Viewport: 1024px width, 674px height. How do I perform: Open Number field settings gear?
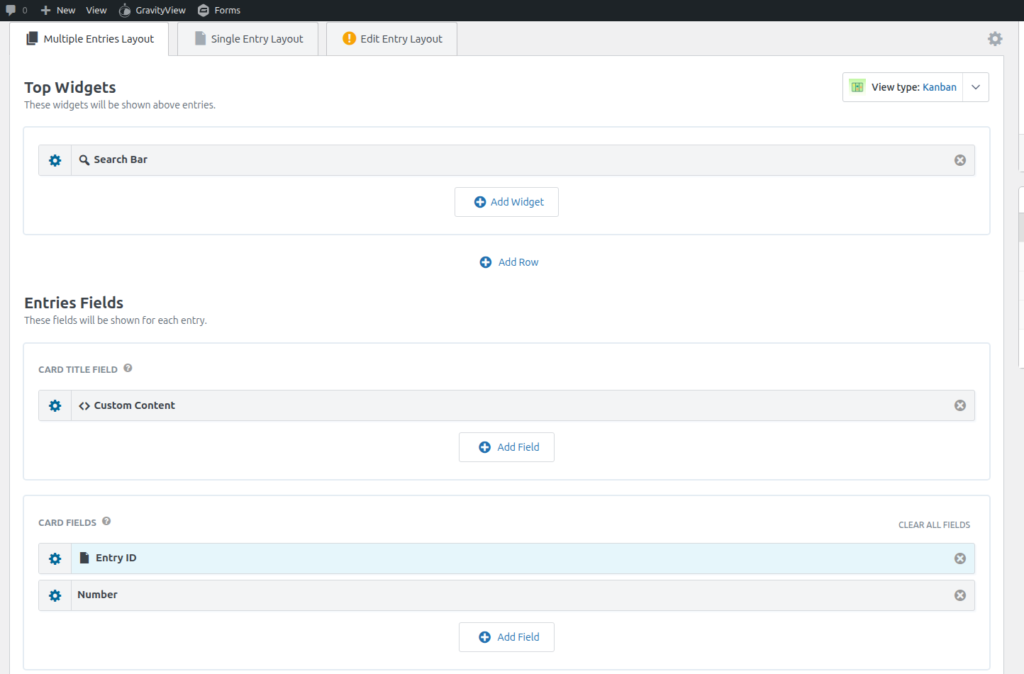(x=55, y=595)
